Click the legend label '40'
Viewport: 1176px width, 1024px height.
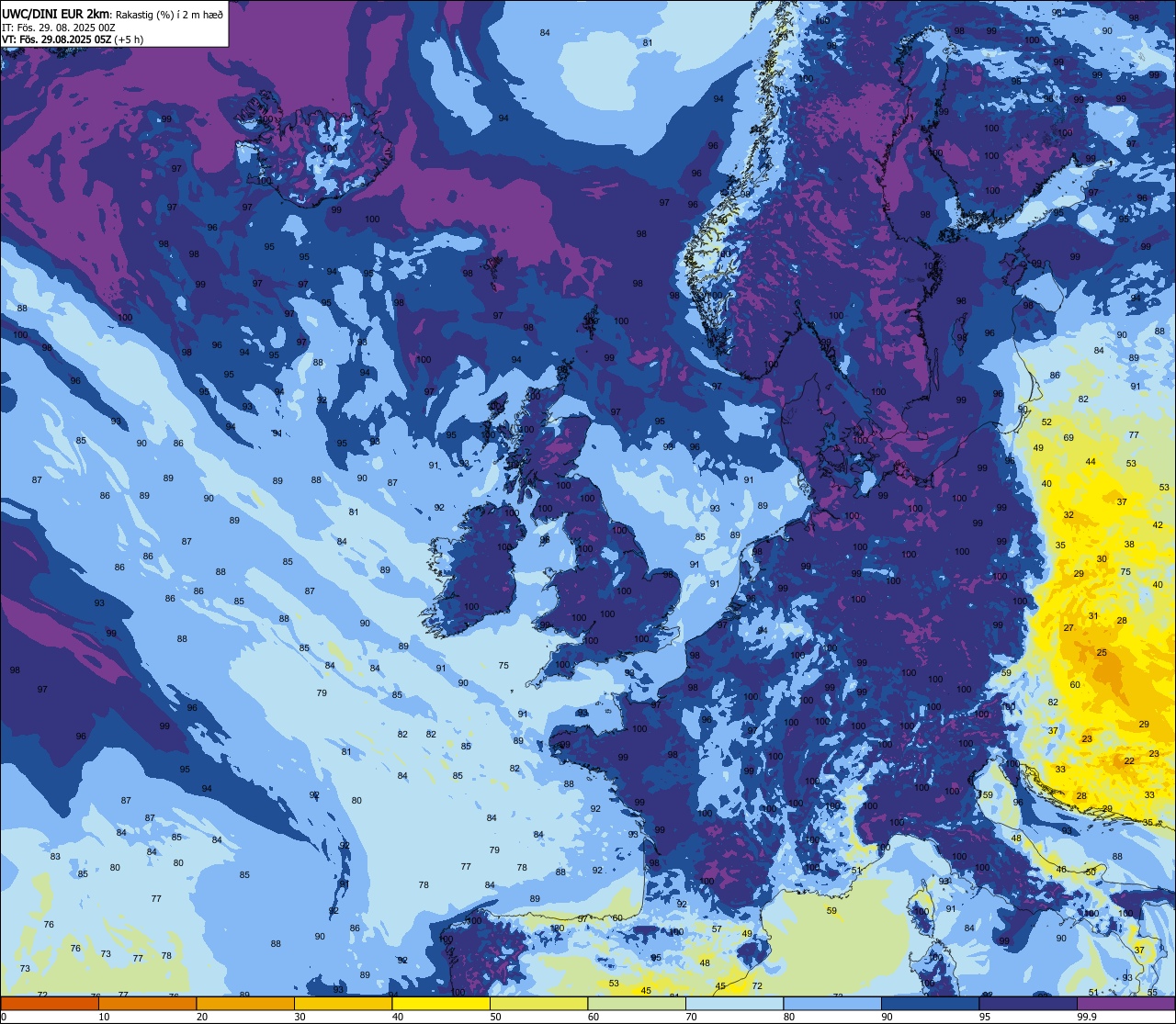point(397,1017)
